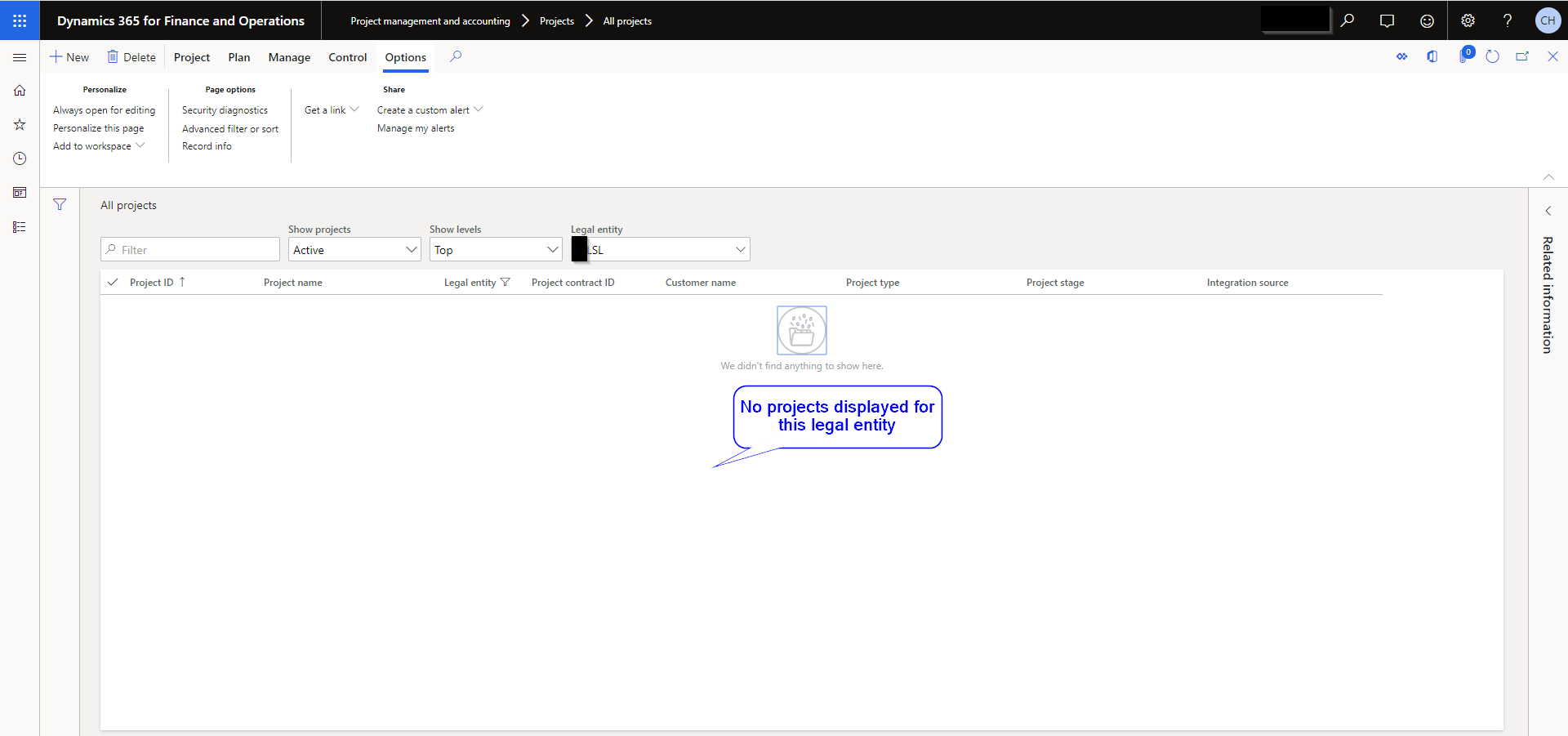The image size is (1568, 736).
Task: Click the Power Apps diamond icon
Action: click(x=1401, y=56)
